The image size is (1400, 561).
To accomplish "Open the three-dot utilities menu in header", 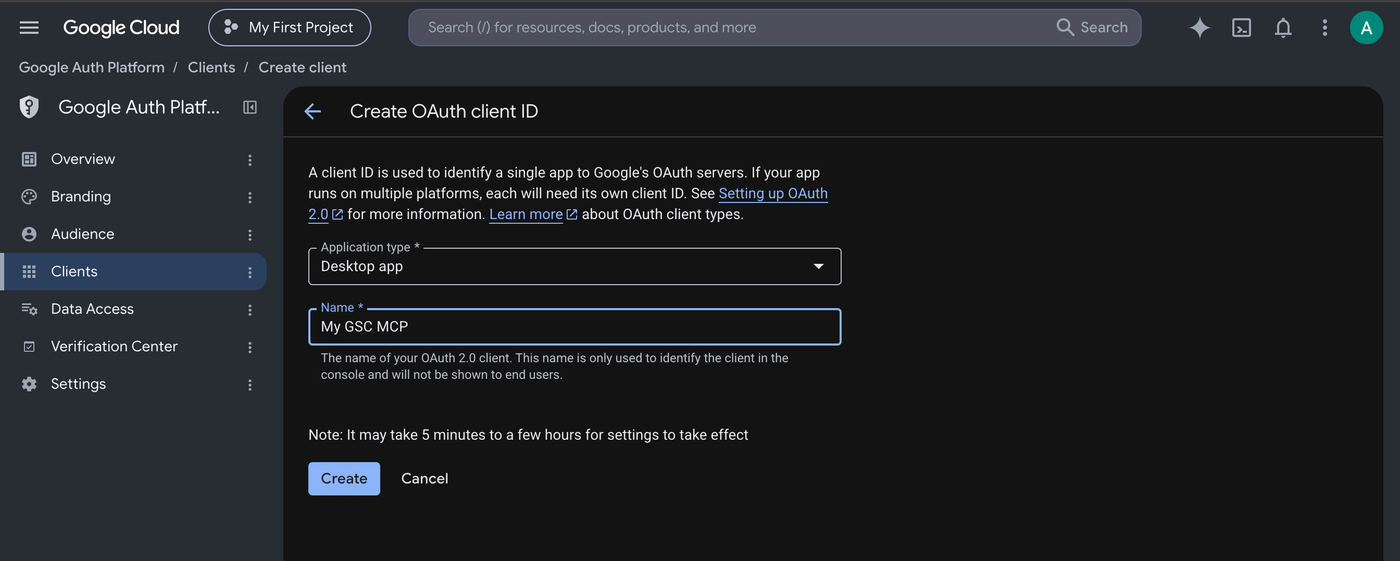I will [x=1324, y=28].
